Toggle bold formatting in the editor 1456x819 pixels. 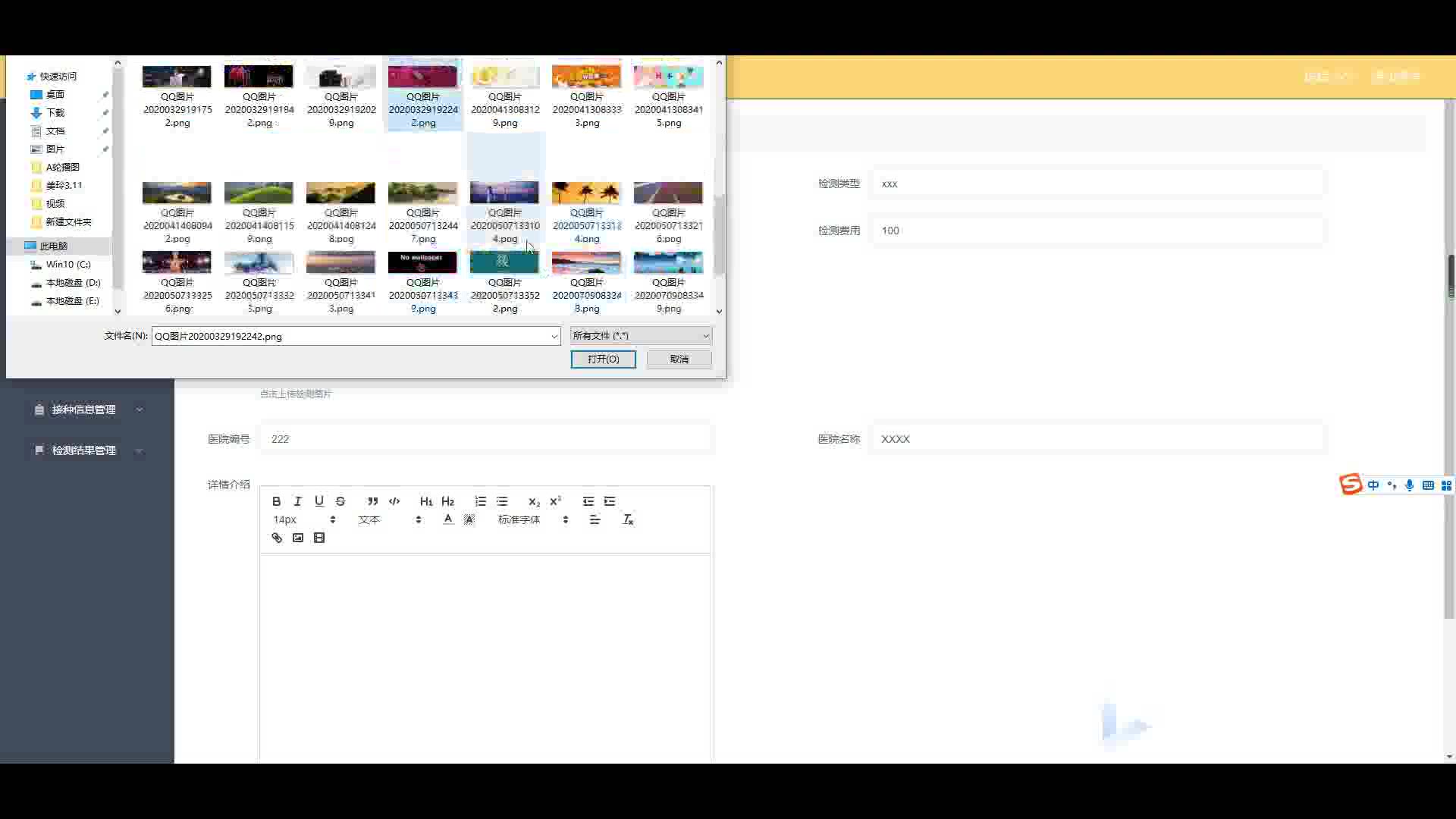[x=277, y=501]
